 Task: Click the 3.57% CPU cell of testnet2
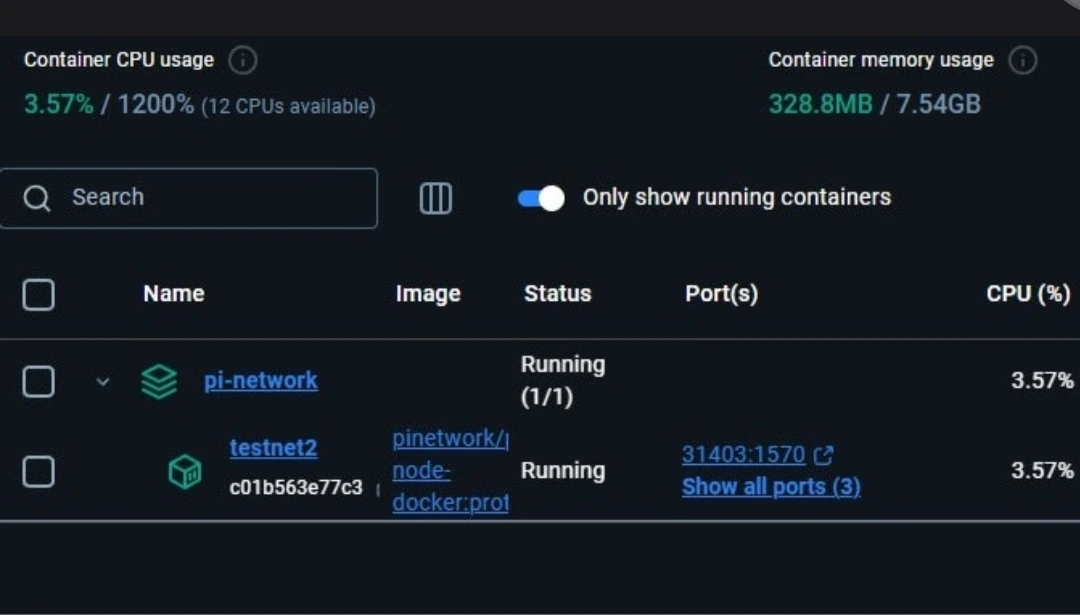coord(1042,471)
